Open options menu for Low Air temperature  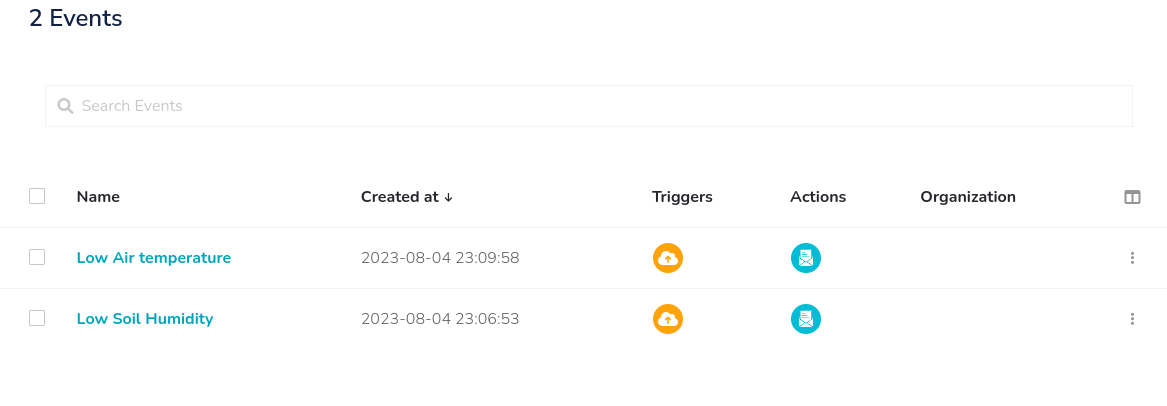(x=1132, y=258)
